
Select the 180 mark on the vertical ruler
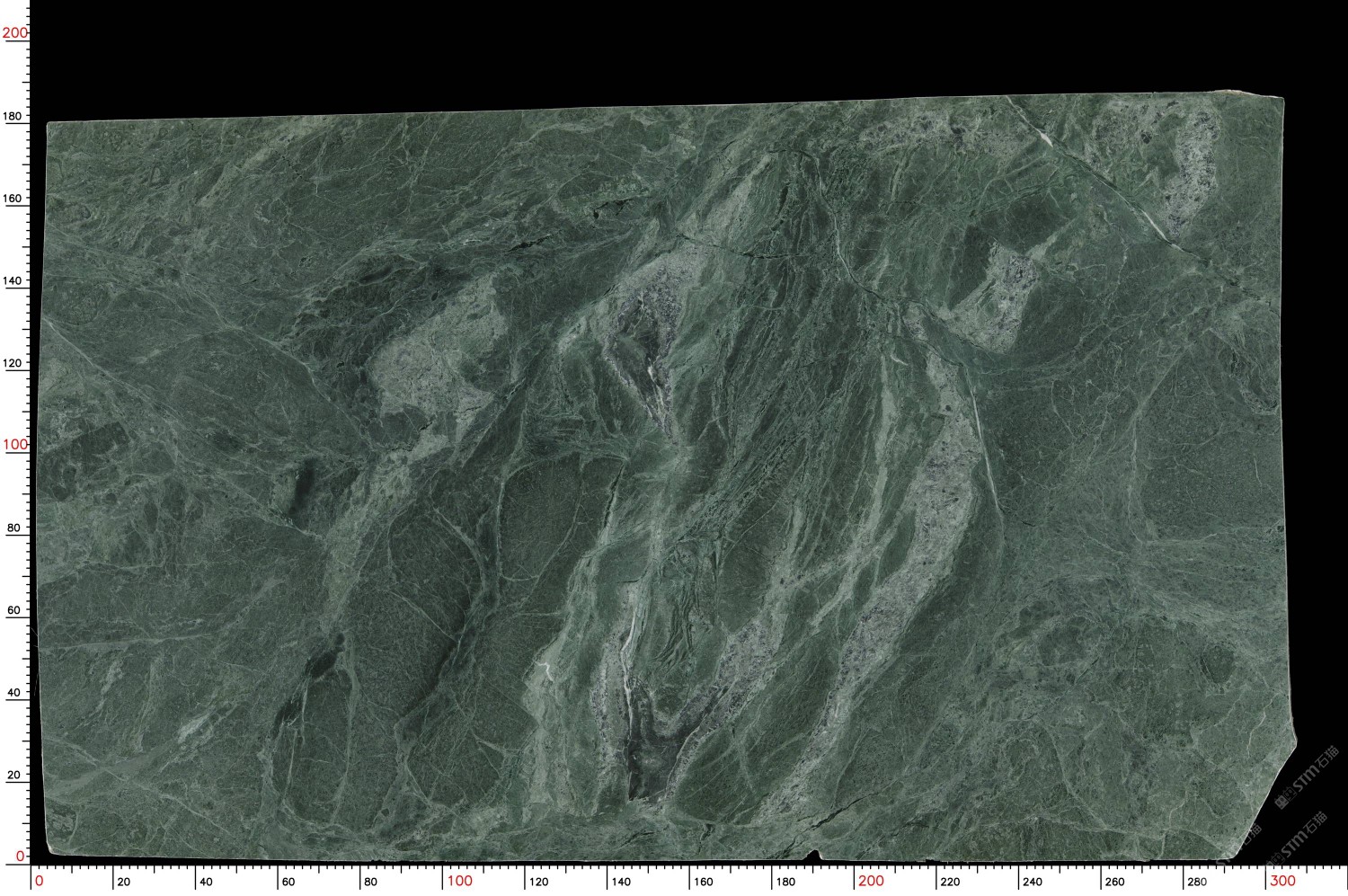(x=13, y=117)
